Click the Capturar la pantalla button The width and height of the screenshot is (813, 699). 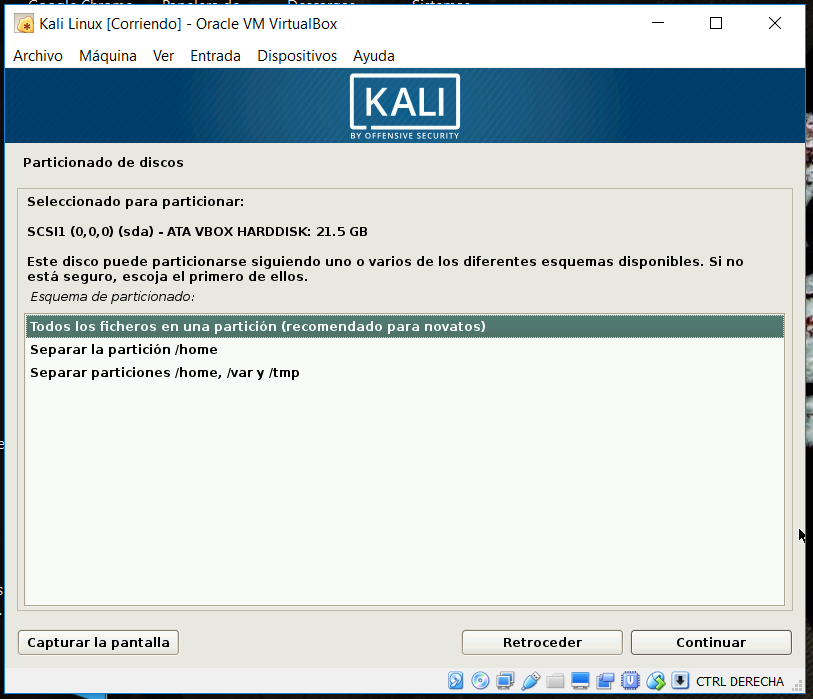pos(98,642)
